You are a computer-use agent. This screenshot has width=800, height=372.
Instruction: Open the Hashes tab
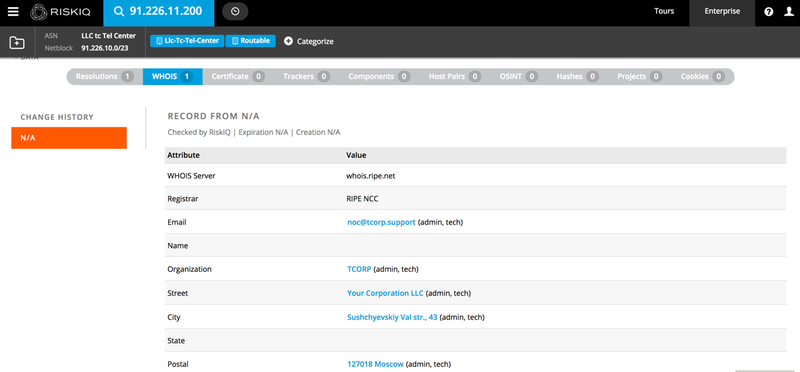click(x=577, y=77)
